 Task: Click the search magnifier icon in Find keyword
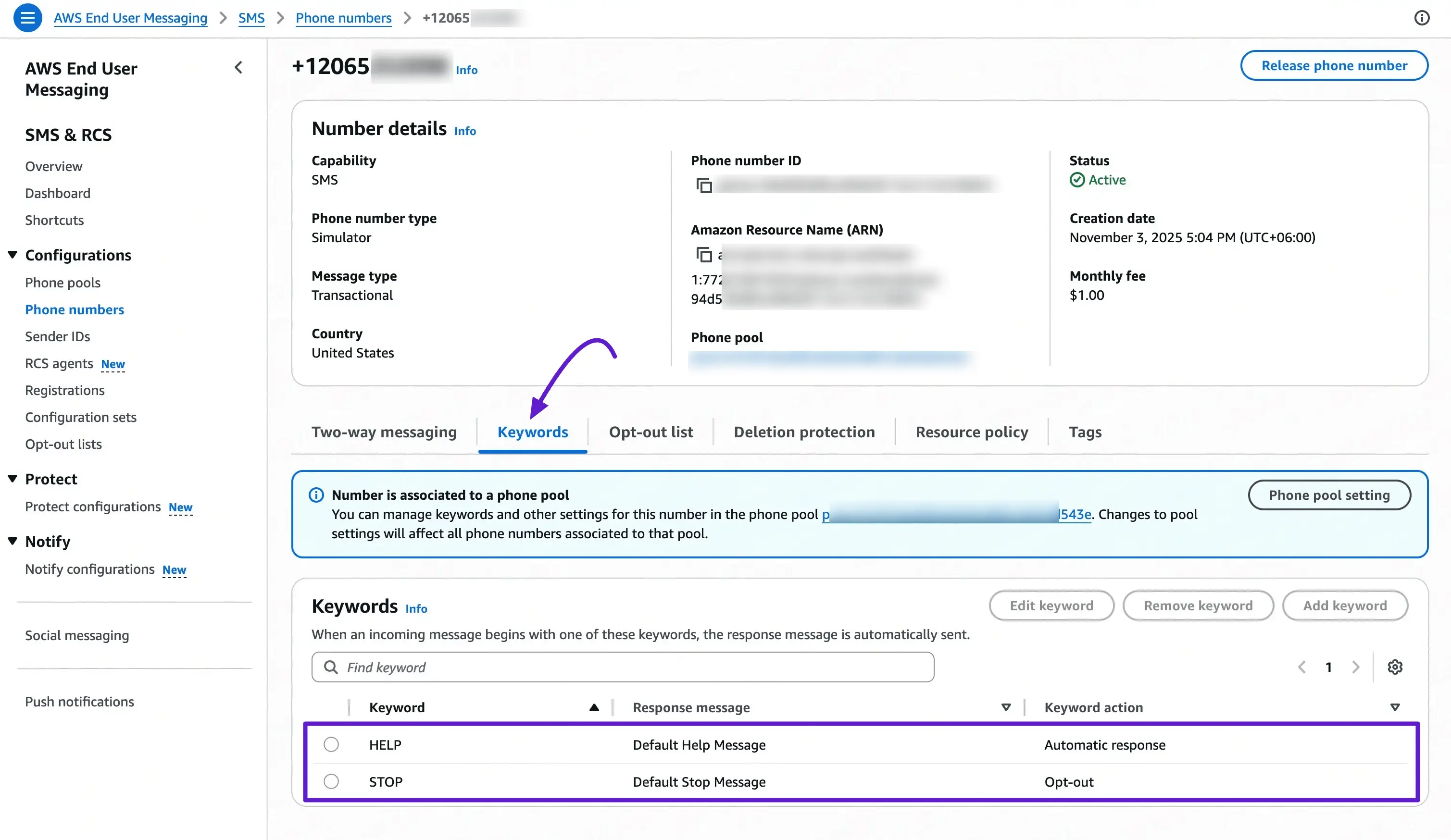(330, 667)
